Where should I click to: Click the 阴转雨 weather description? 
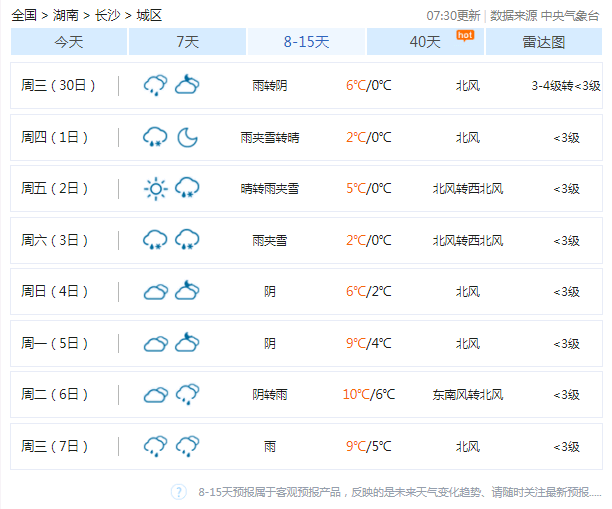(270, 395)
